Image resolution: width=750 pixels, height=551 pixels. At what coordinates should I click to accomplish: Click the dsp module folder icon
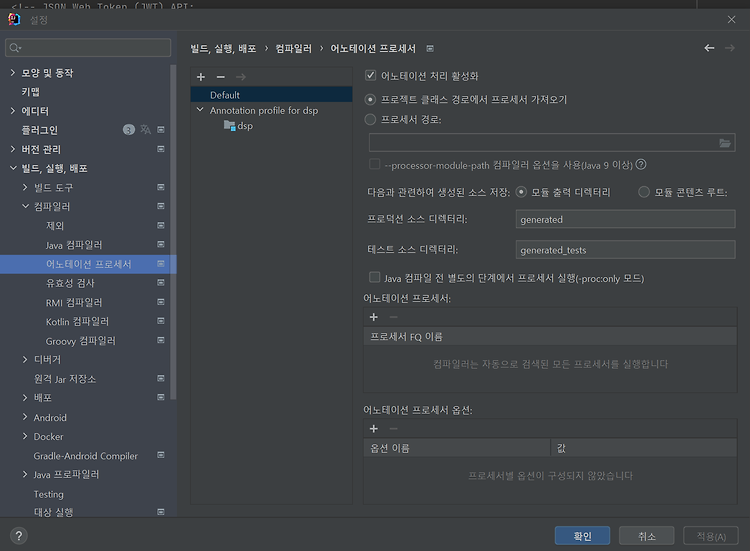[230, 126]
